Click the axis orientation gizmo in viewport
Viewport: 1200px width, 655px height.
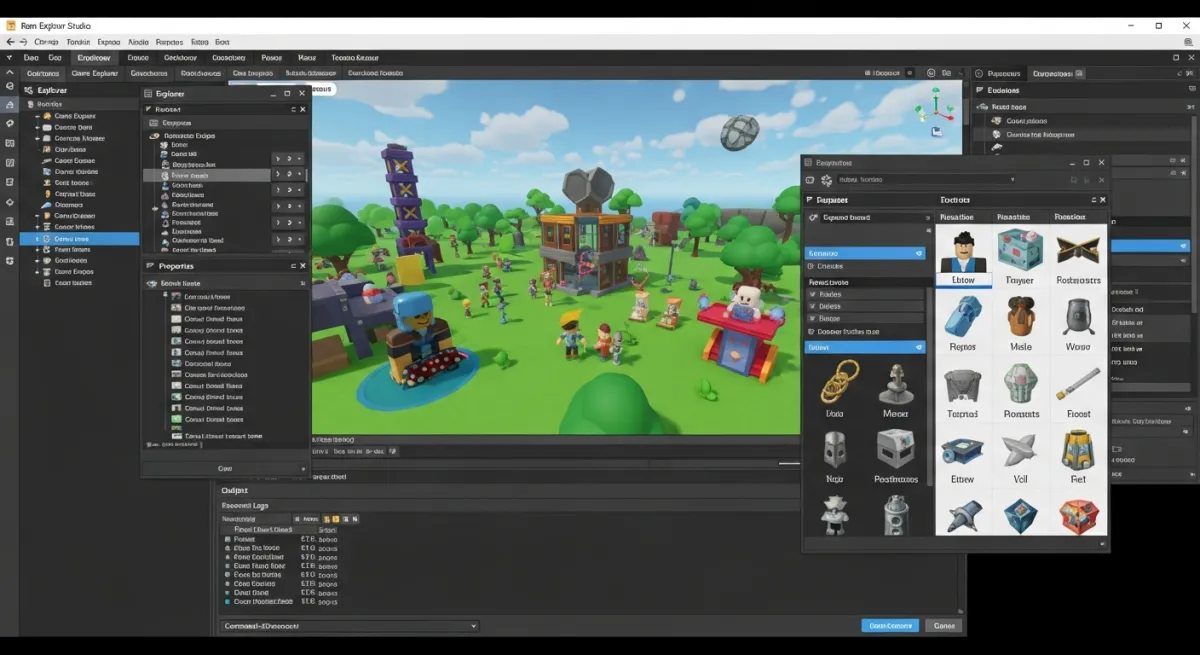point(936,111)
